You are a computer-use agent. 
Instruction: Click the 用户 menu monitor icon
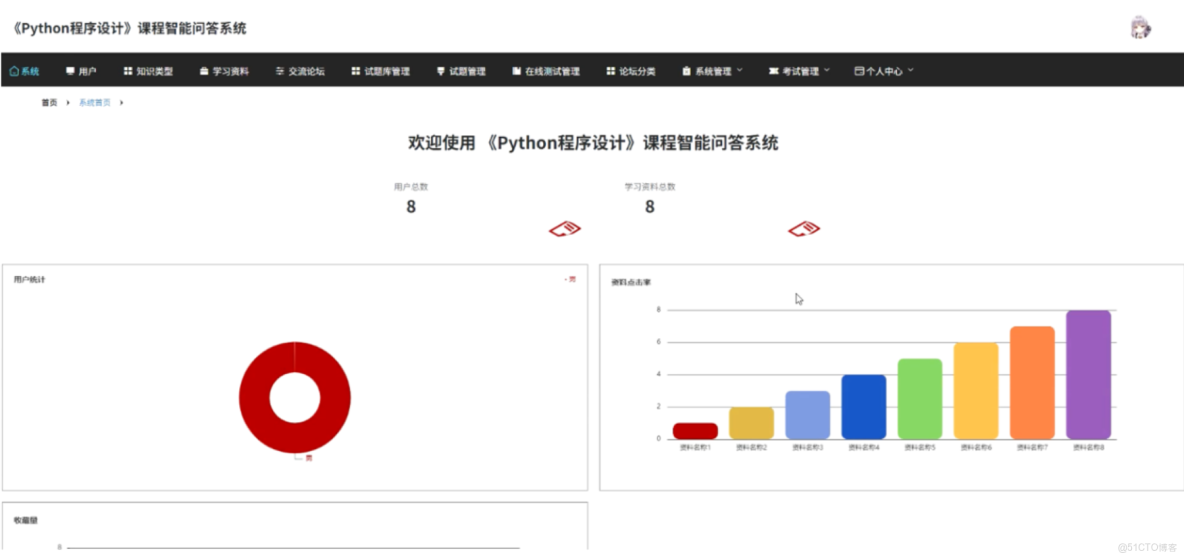click(x=70, y=72)
